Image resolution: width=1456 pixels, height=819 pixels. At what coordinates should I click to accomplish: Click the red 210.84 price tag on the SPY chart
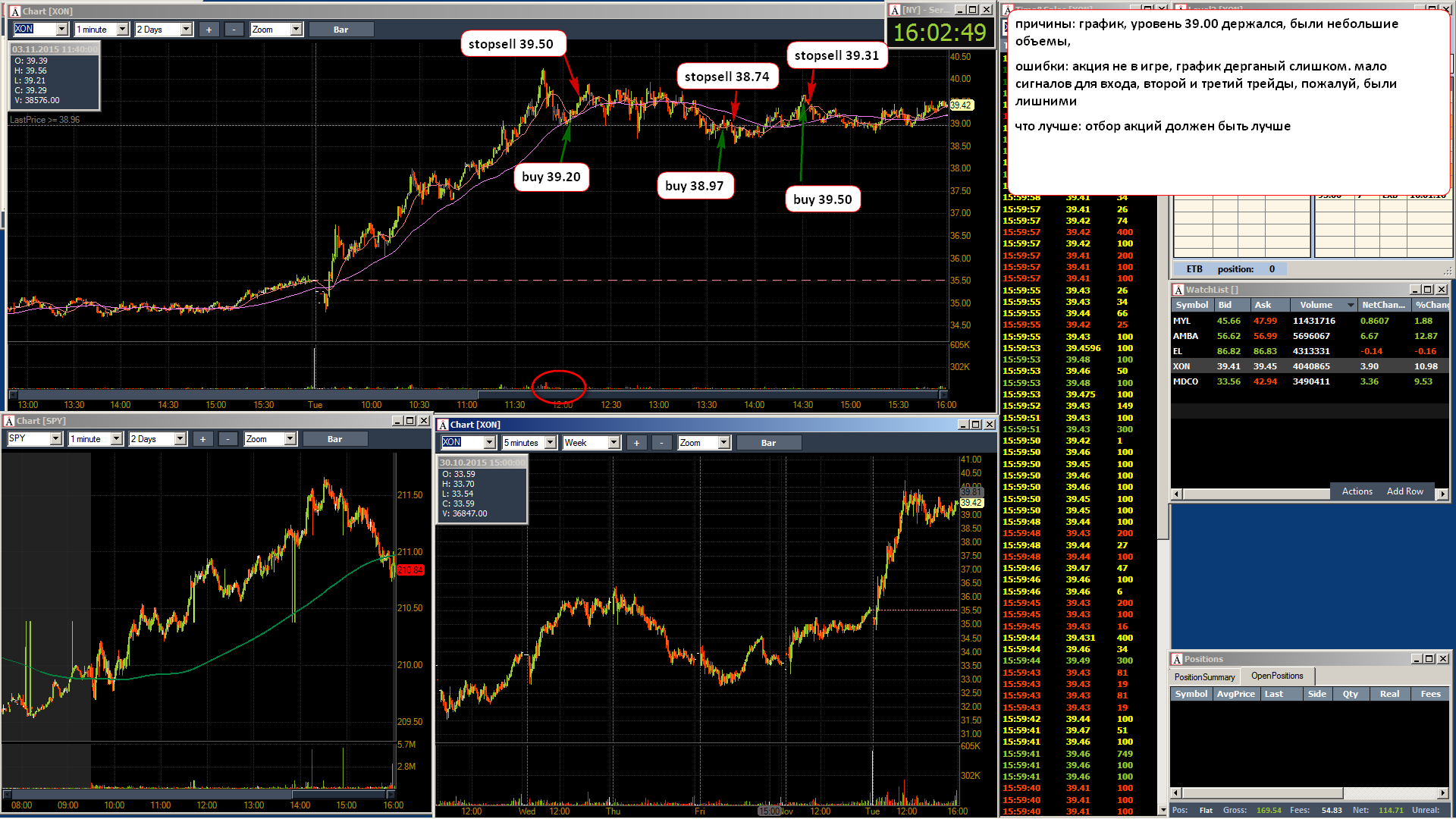coord(410,570)
